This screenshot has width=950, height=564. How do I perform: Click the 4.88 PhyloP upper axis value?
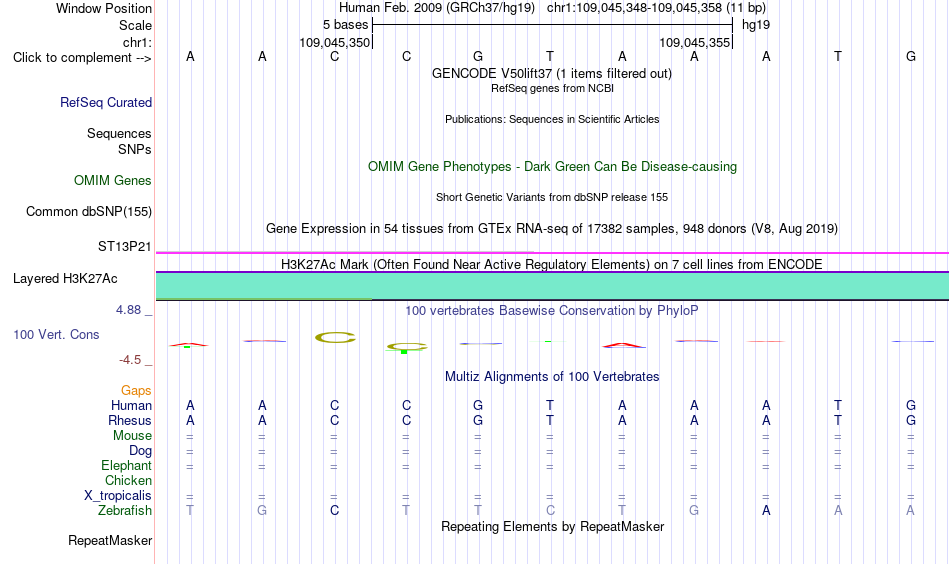(x=128, y=310)
